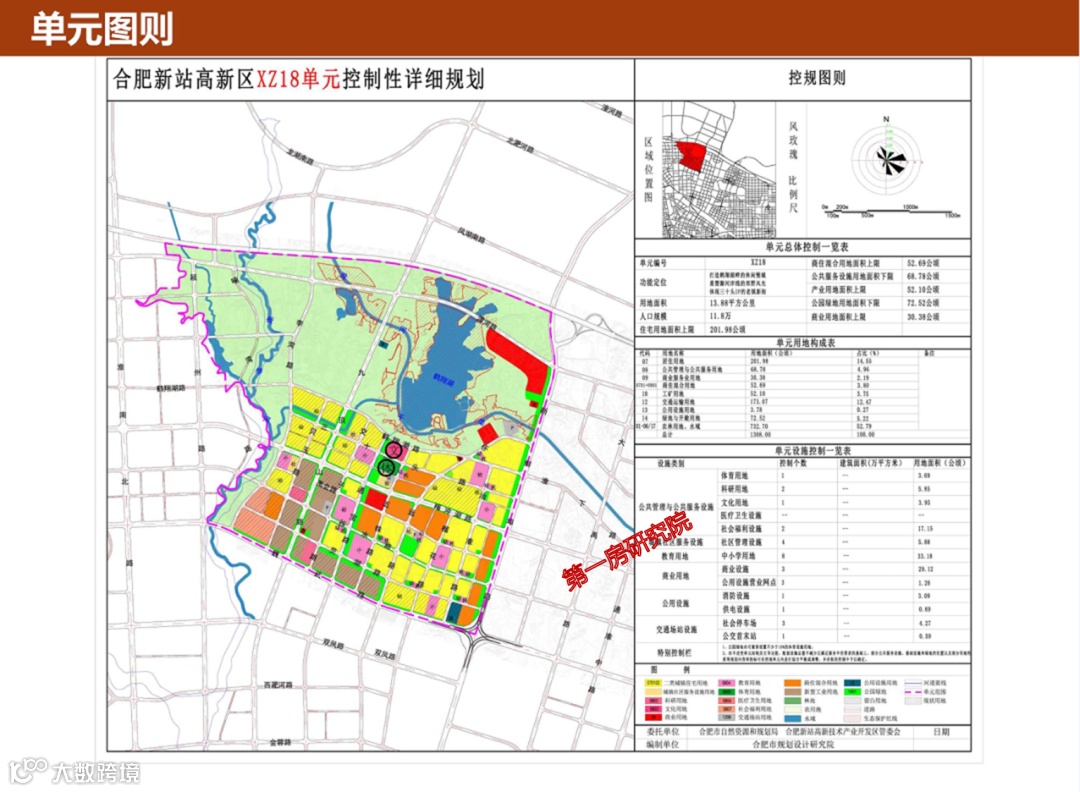Select the population value 11.8万
The width and height of the screenshot is (1080, 792).
[720, 315]
